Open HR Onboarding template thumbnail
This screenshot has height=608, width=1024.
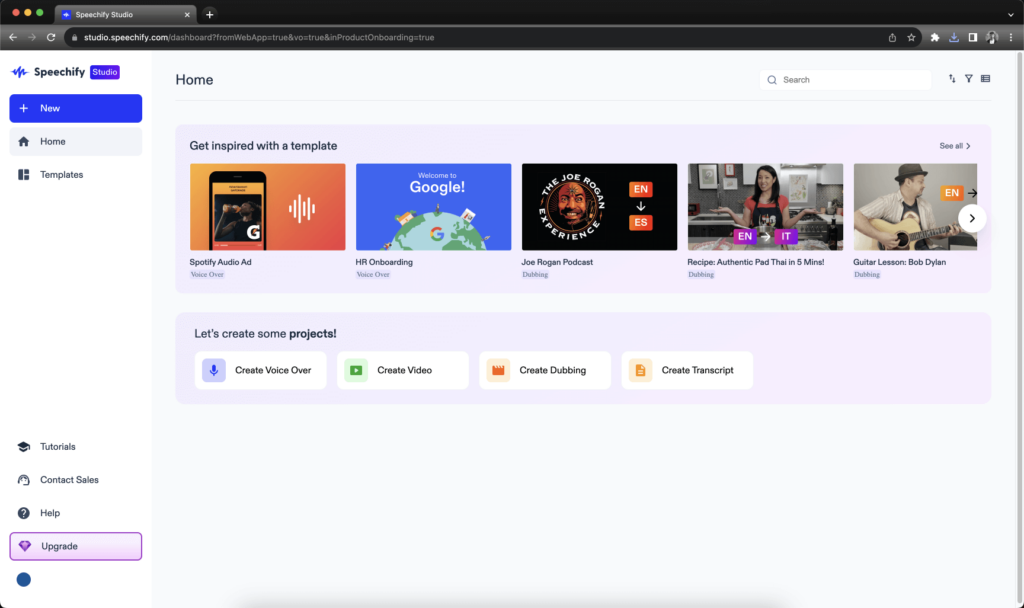[434, 207]
